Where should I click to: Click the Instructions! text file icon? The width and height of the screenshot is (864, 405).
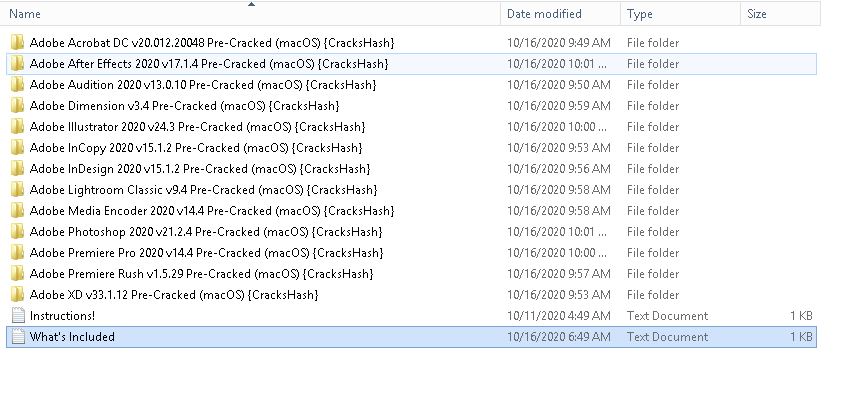17,316
